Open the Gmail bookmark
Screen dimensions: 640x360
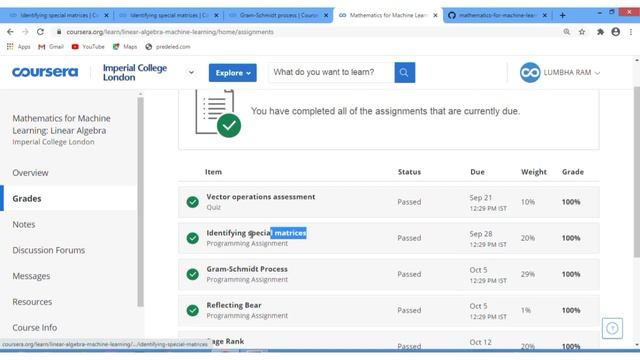51,47
